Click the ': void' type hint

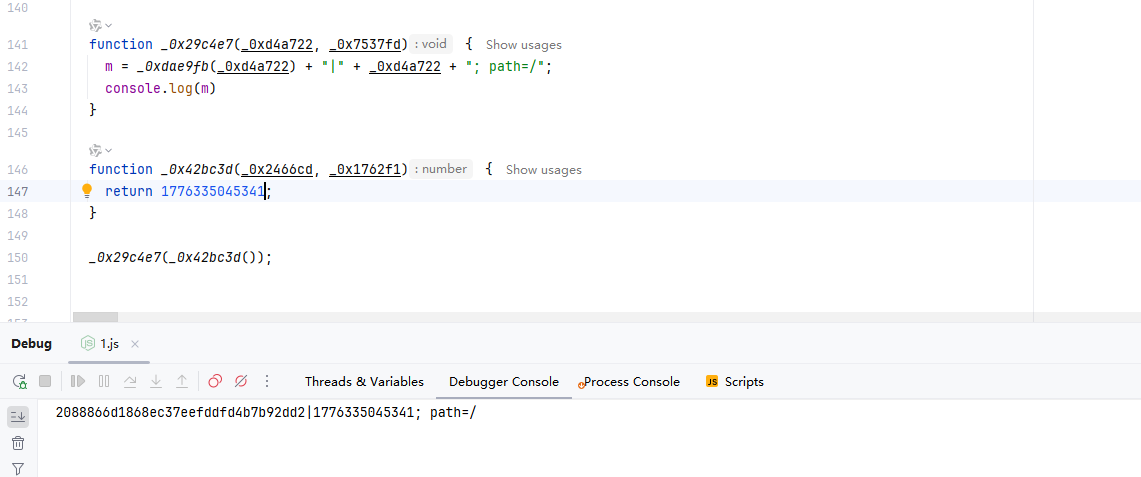pyautogui.click(x=431, y=44)
